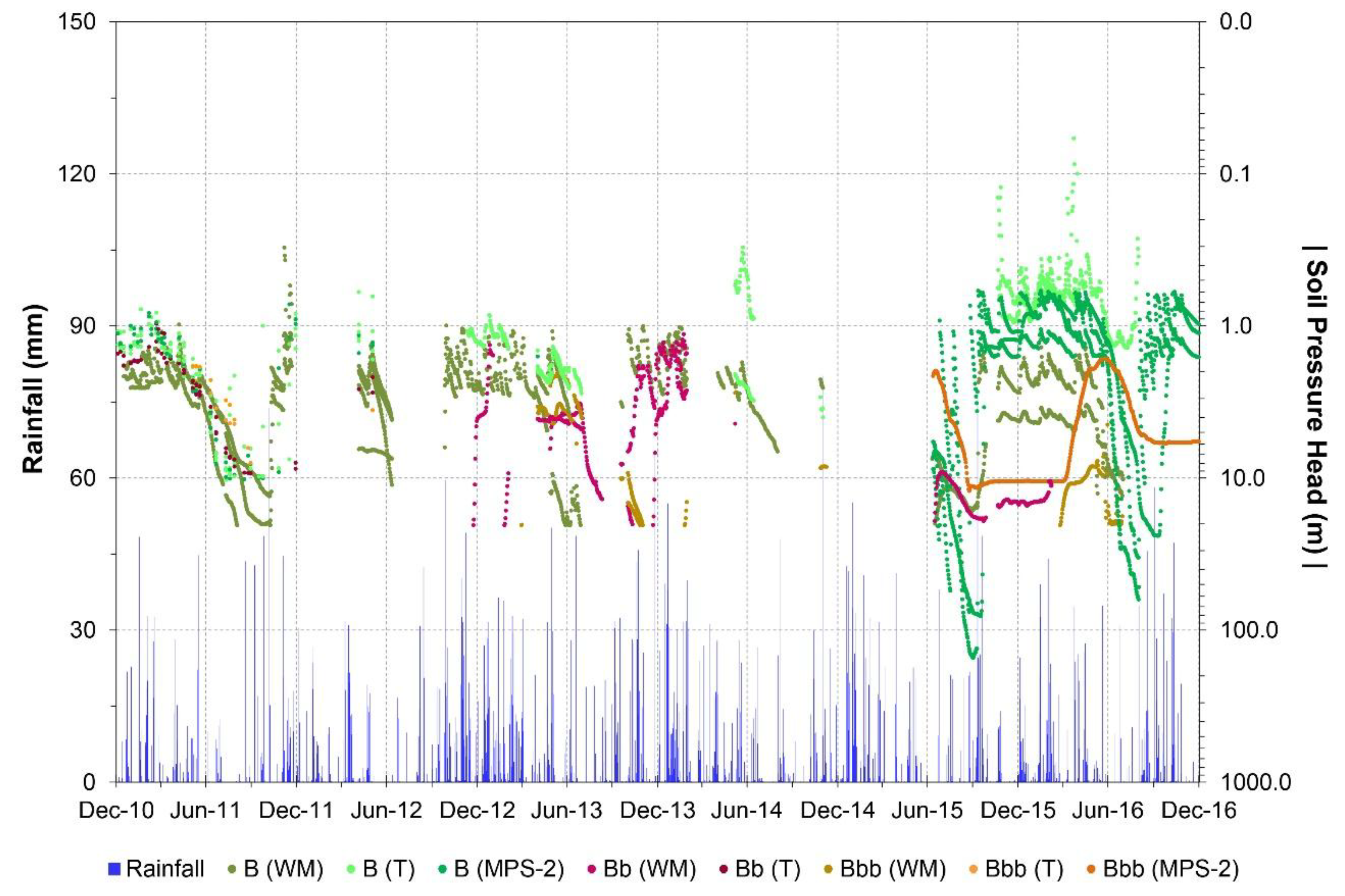1345x896 pixels.
Task: Click the blue Rainfall legend marker
Action: pyautogui.click(x=114, y=869)
